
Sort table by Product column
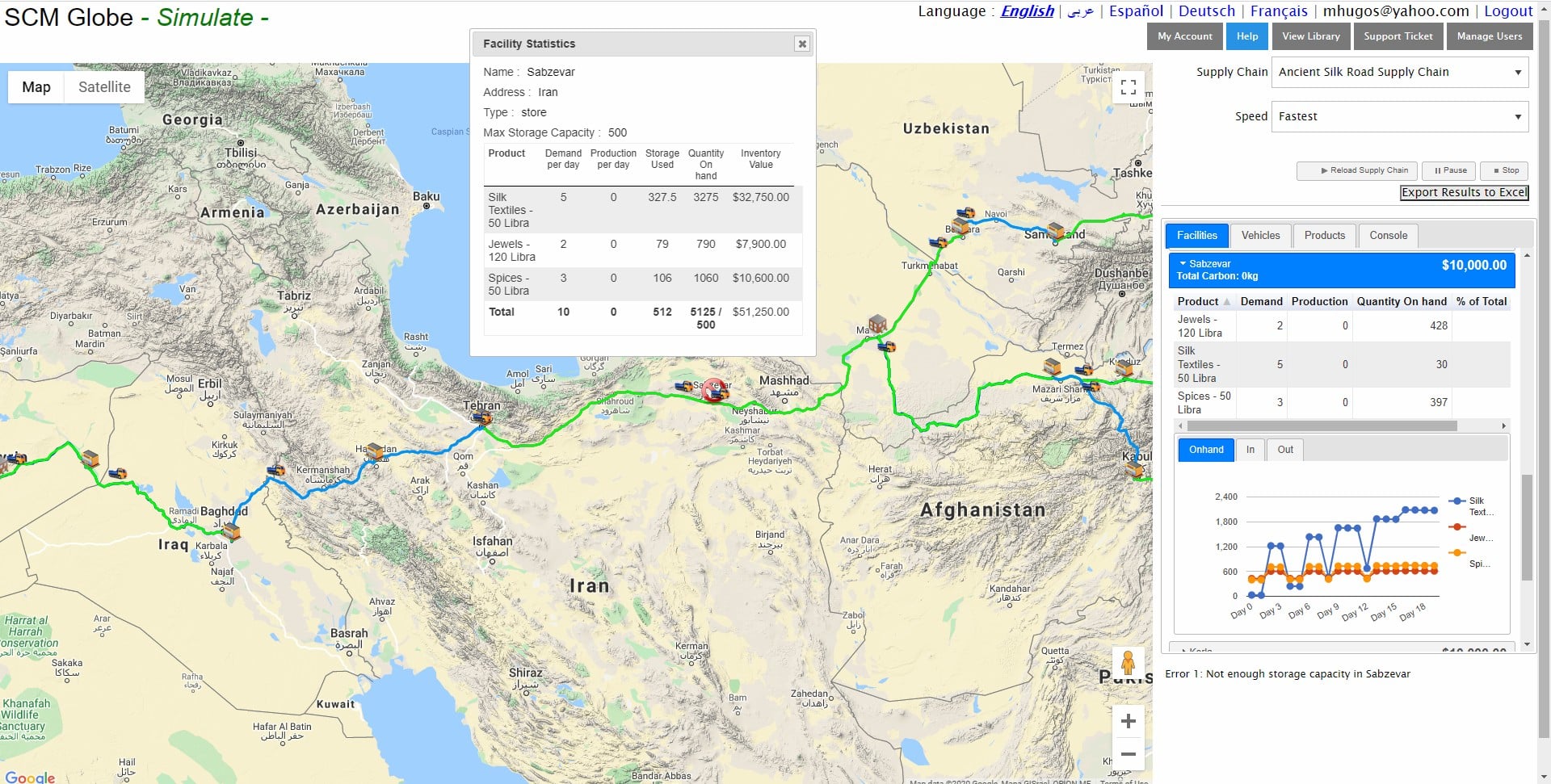point(1204,301)
